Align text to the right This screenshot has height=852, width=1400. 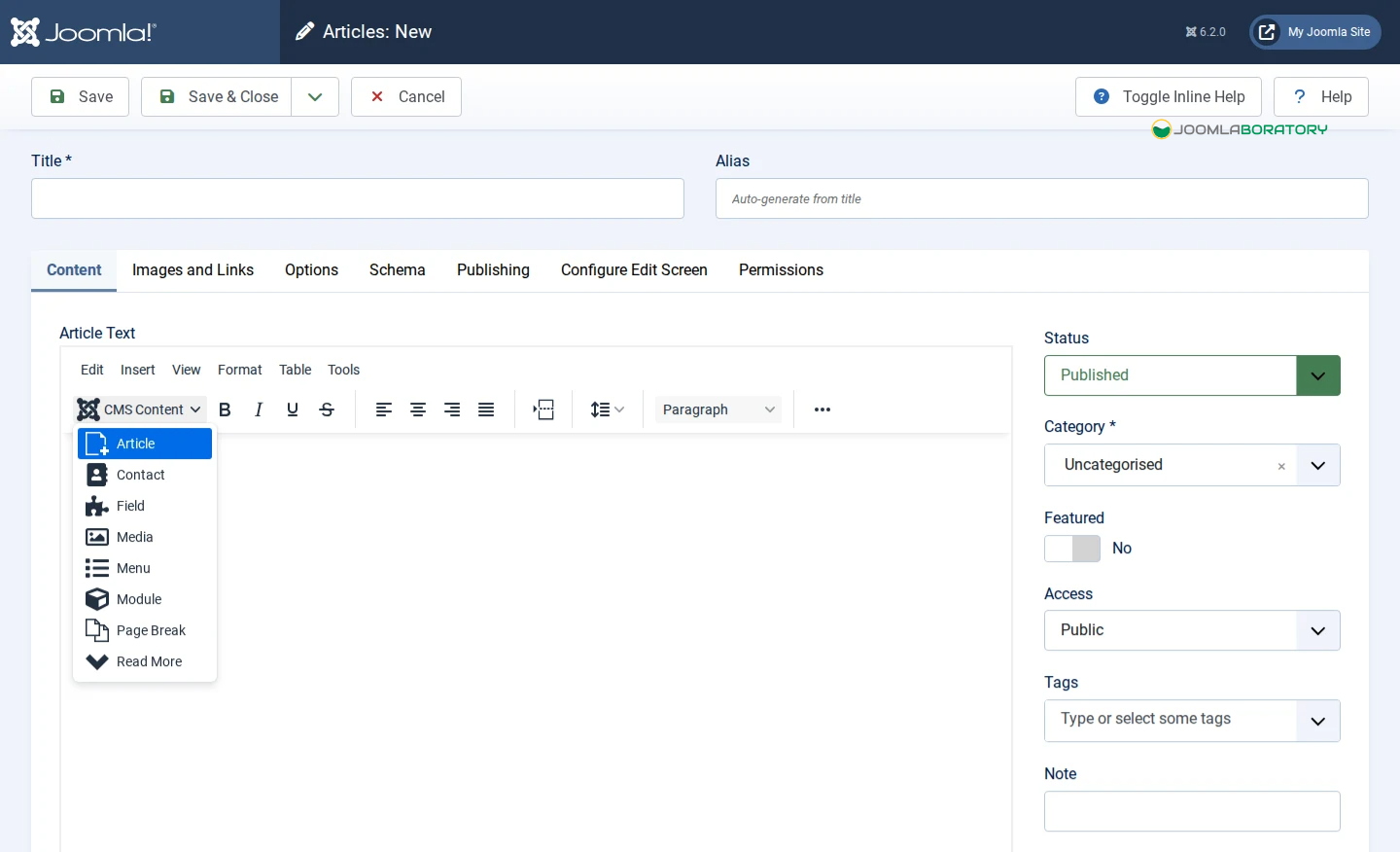(452, 409)
